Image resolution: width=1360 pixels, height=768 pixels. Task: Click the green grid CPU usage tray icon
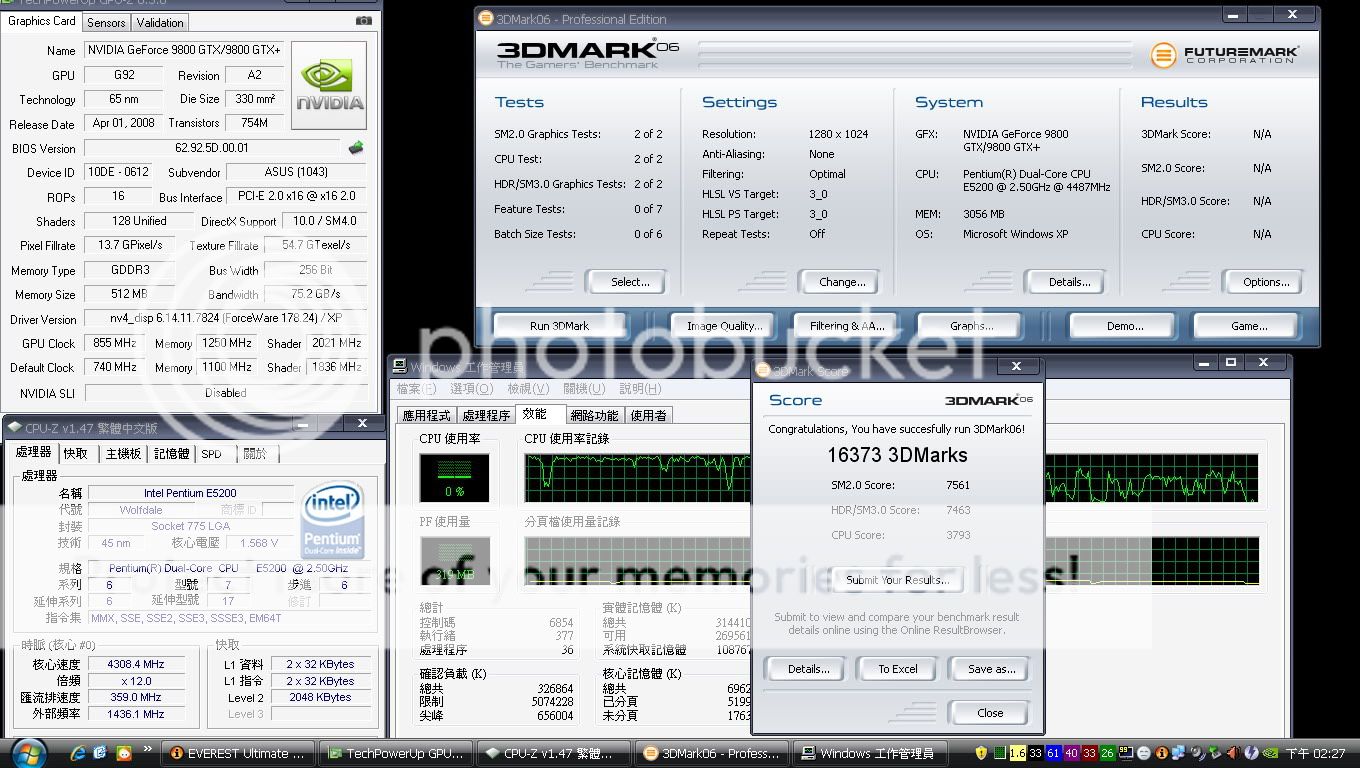tap(1000, 752)
